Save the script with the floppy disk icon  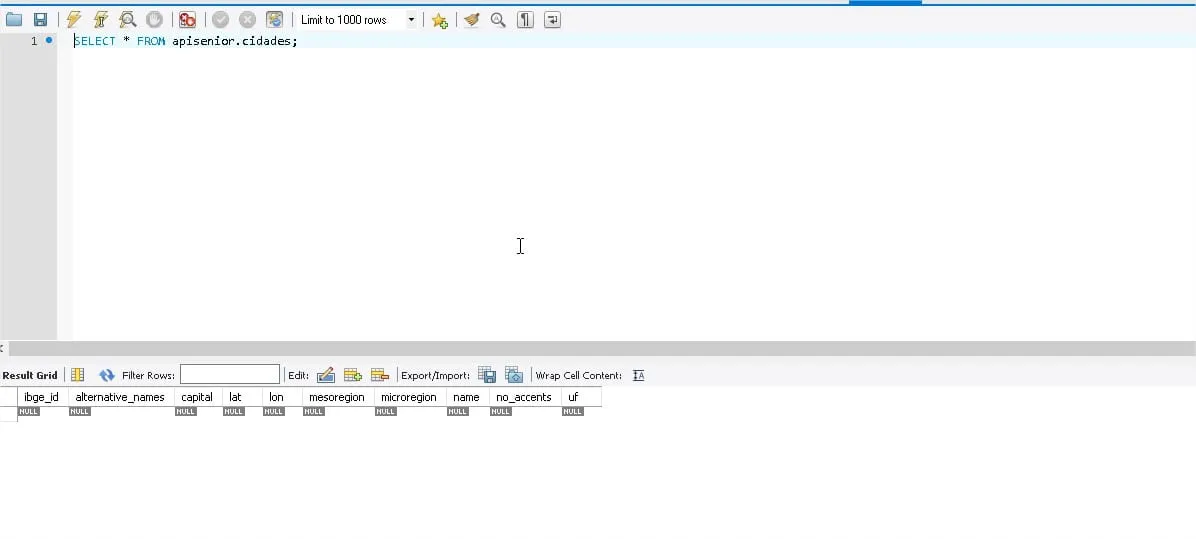pos(40,20)
